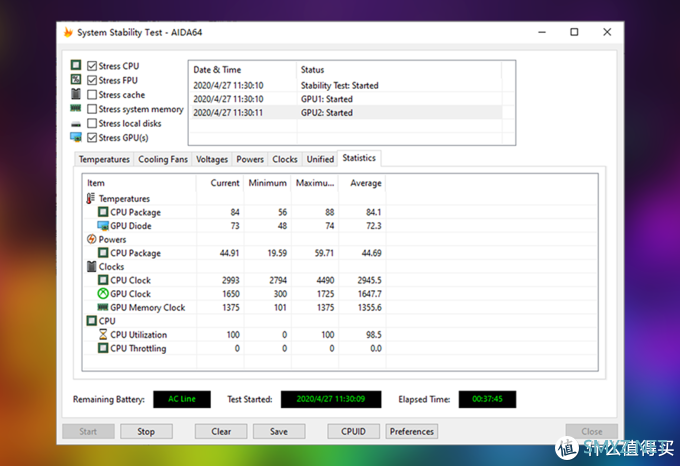The width and height of the screenshot is (680, 466).
Task: Maximize the AIDA64 window
Action: (x=574, y=32)
